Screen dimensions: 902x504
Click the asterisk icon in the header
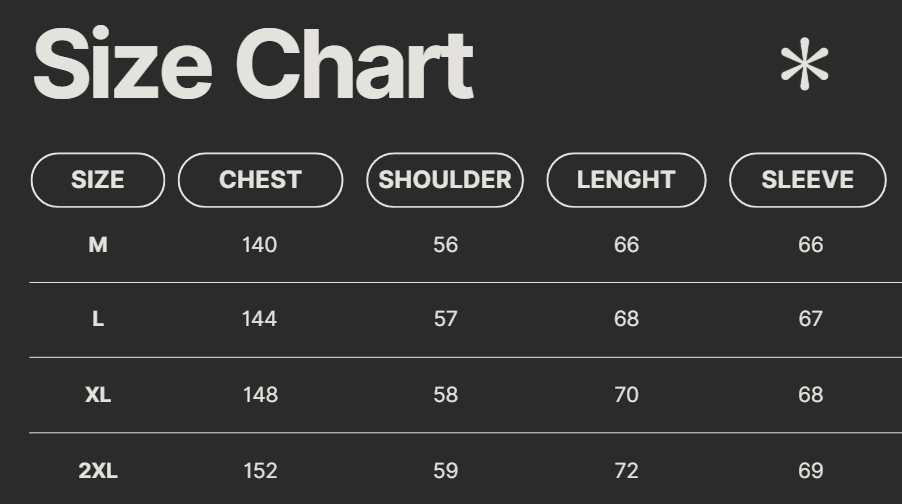coord(805,66)
